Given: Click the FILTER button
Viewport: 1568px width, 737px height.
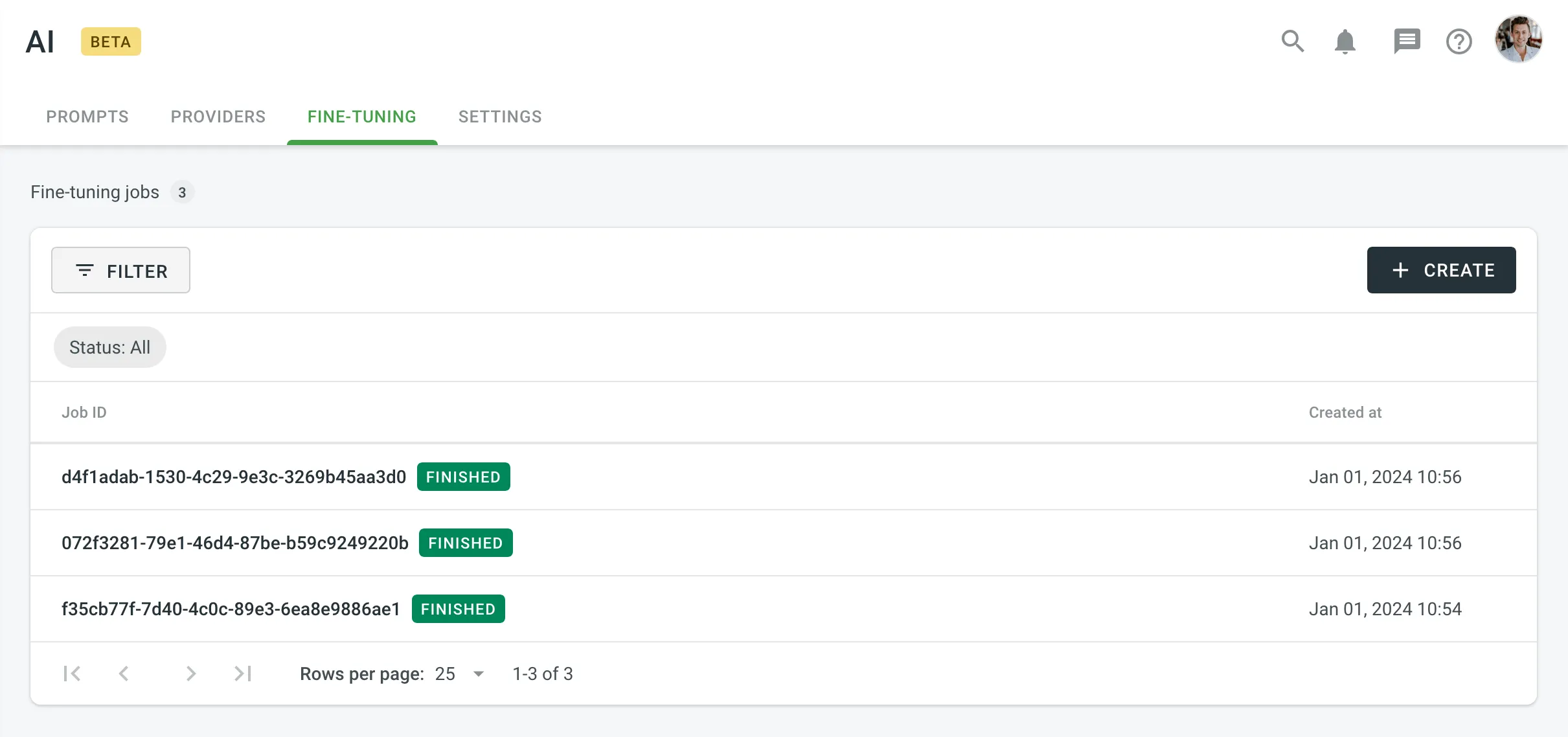Looking at the screenshot, I should (120, 270).
